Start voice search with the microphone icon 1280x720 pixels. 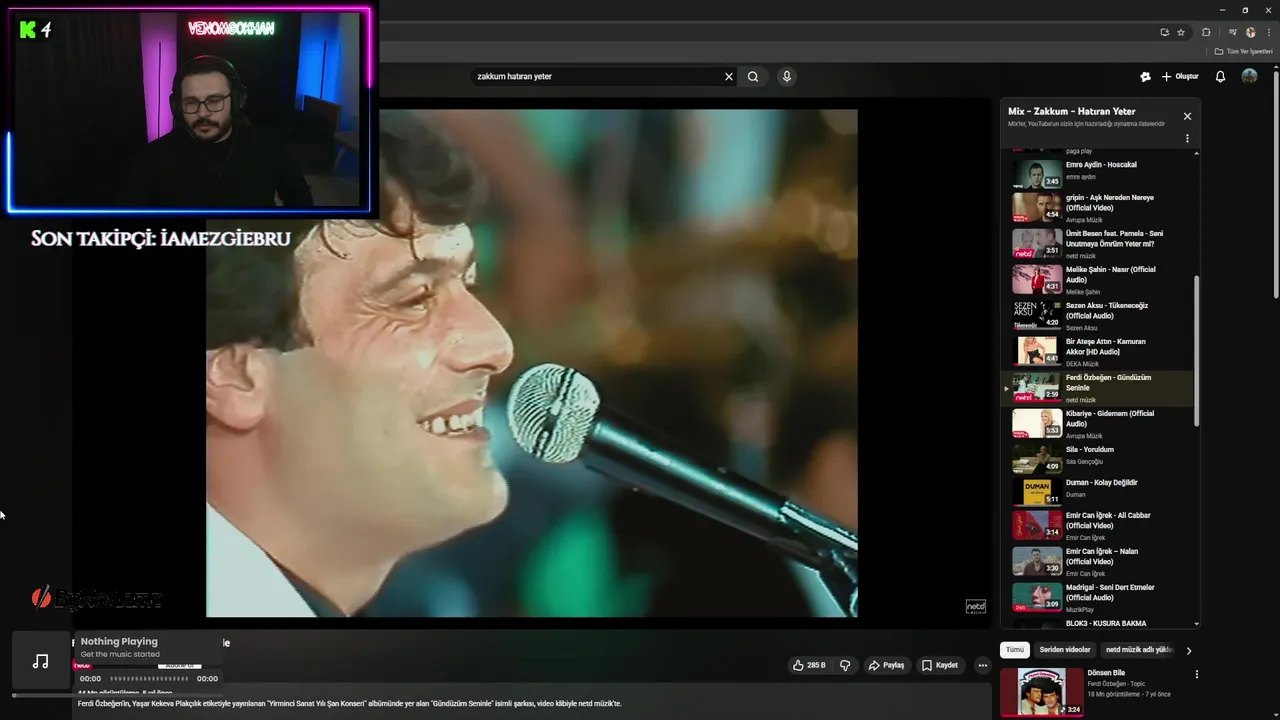tap(787, 76)
